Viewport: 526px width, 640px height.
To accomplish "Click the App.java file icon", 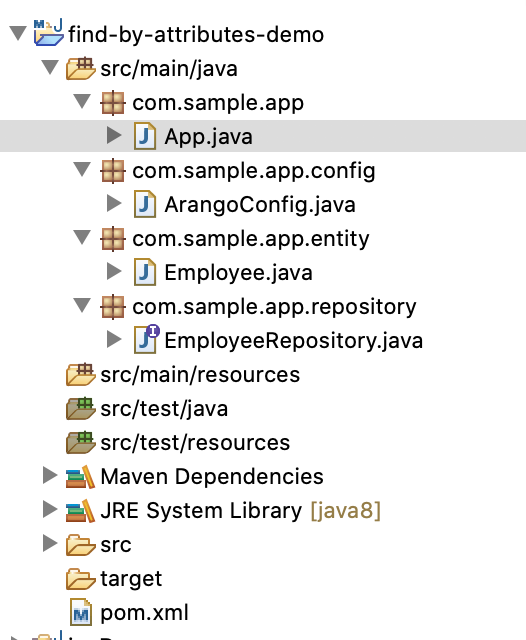I will 145,136.
